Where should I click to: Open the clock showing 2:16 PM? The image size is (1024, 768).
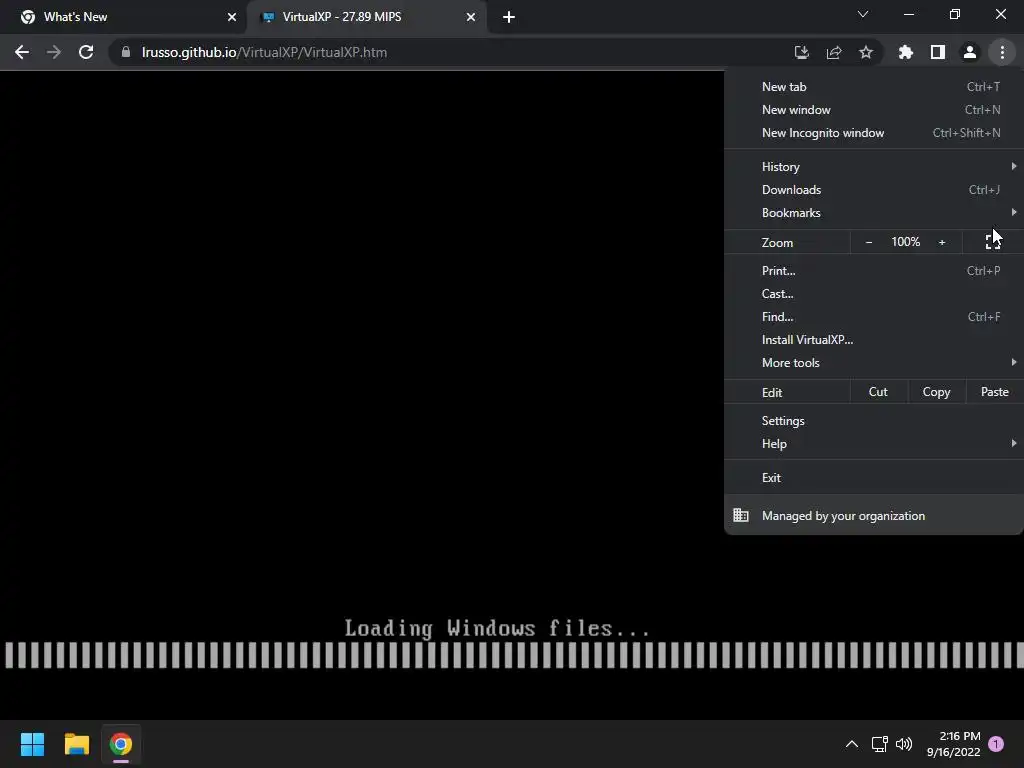tap(953, 744)
